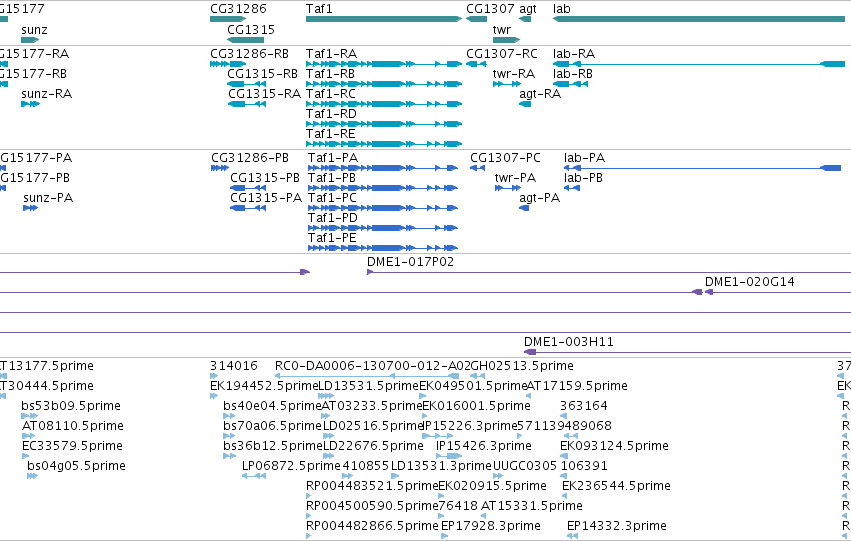This screenshot has height=541, width=851.
Task: Click the lab-PB protein
Action: 572,188
